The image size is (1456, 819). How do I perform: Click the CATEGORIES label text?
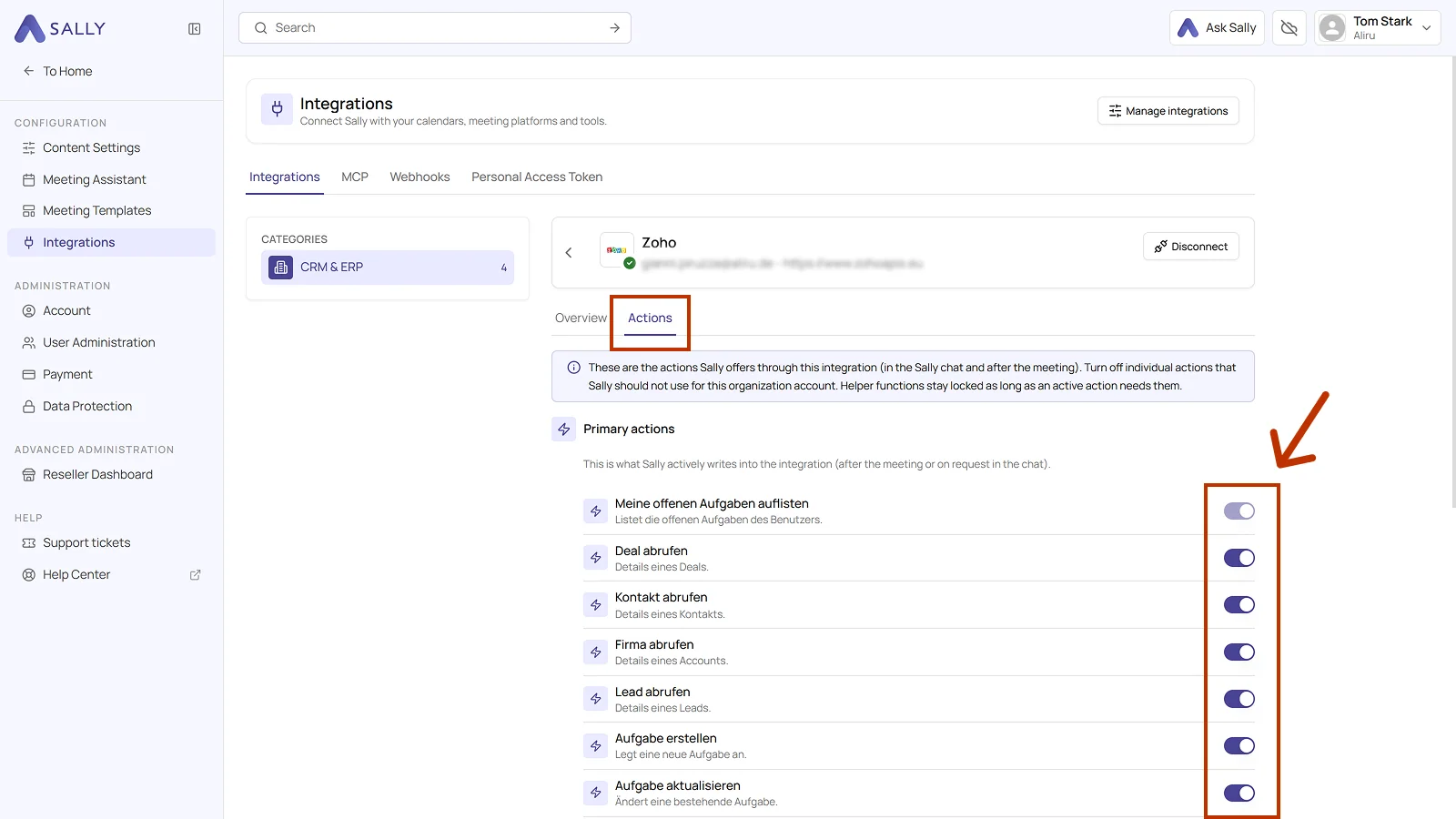pyautogui.click(x=294, y=239)
